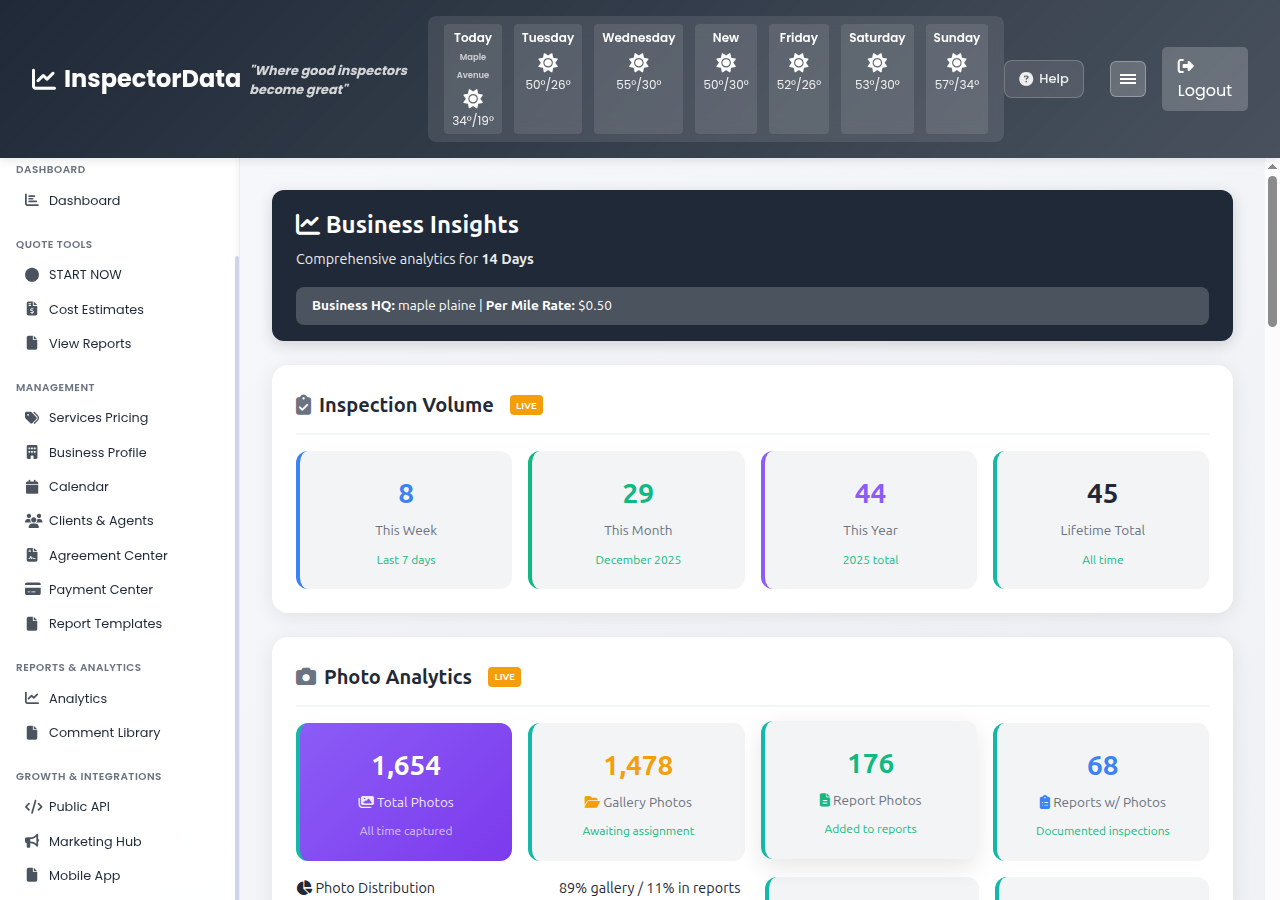Click the Marketing Hub megaphone icon

point(31,841)
